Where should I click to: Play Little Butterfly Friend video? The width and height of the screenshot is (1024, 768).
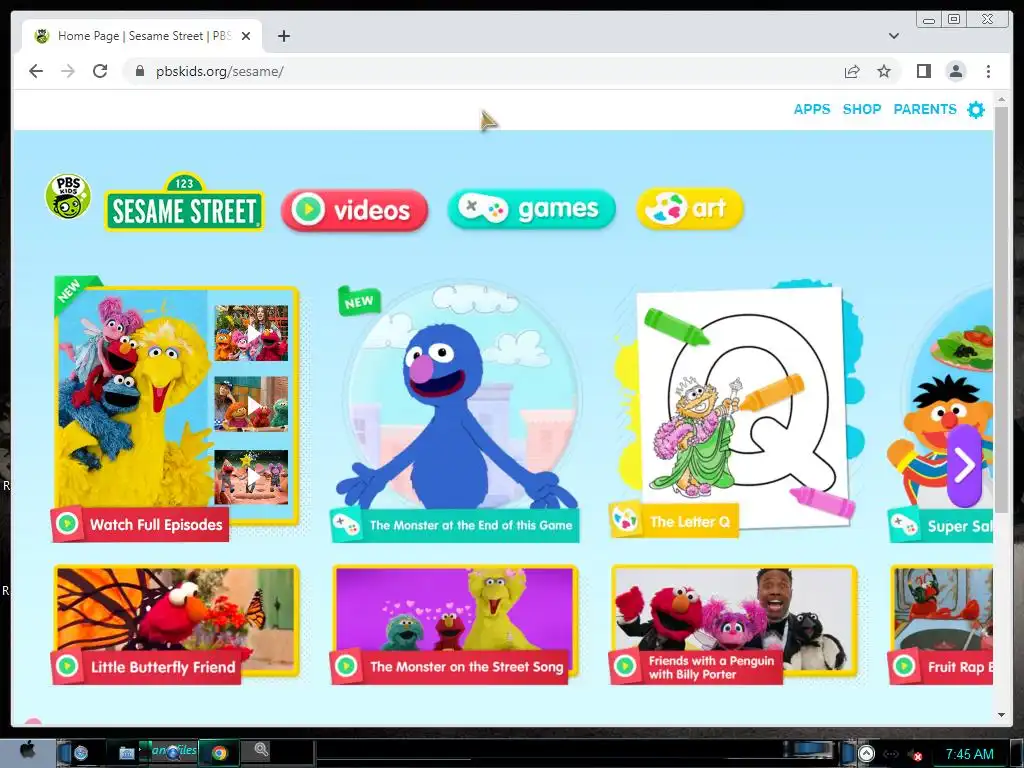point(176,624)
